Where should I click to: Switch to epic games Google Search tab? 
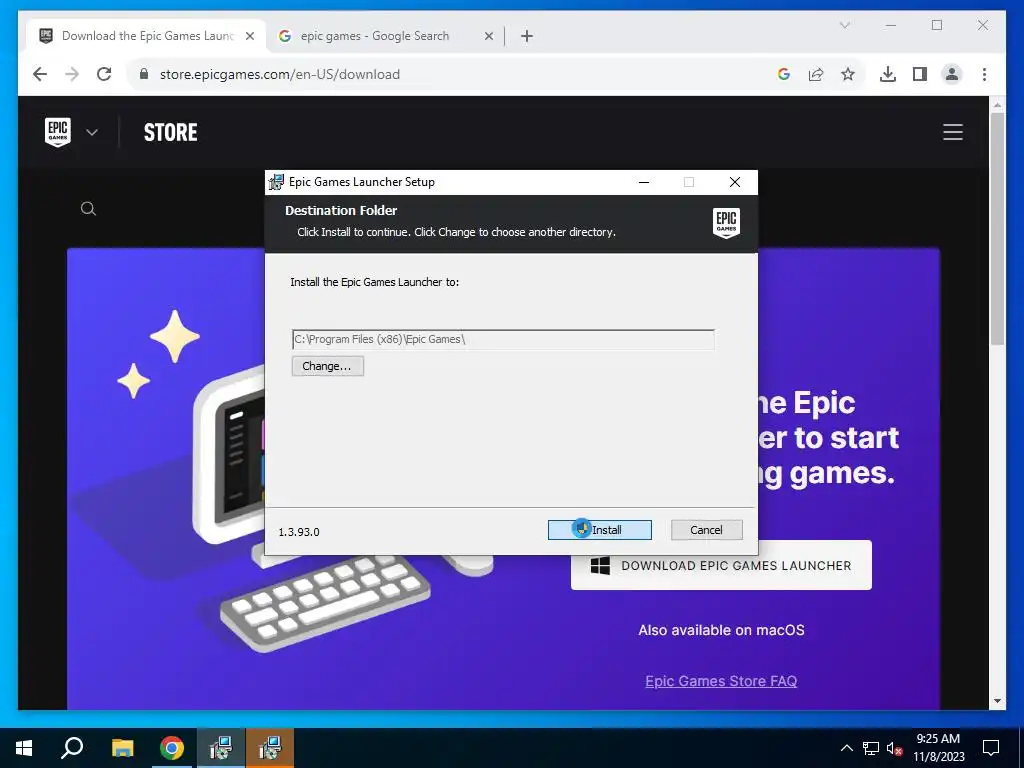point(375,36)
